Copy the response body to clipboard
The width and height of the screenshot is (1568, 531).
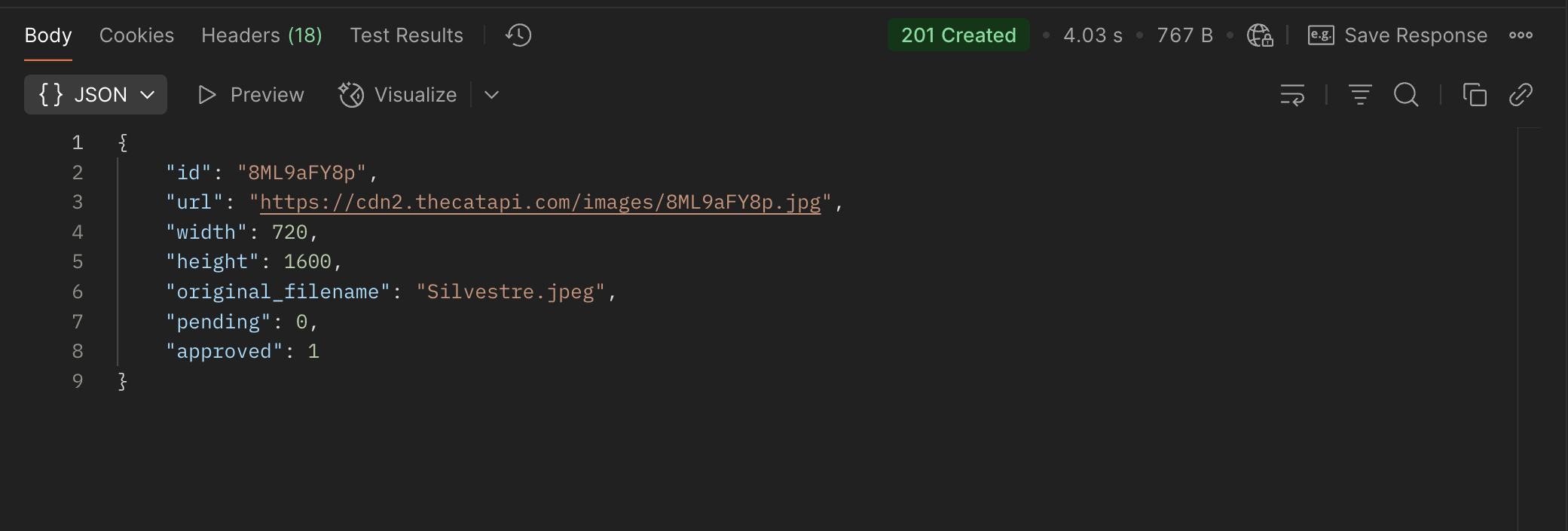(x=1475, y=95)
